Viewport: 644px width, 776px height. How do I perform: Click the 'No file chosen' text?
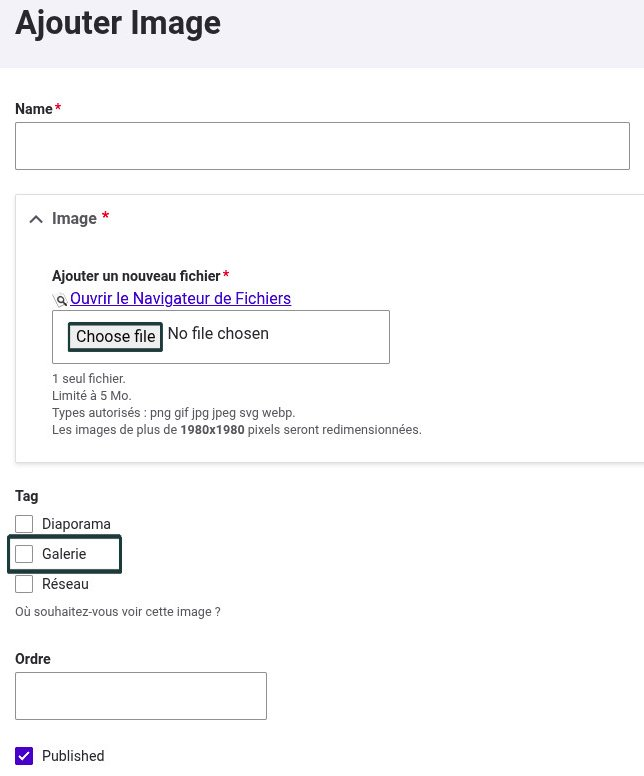(x=218, y=334)
